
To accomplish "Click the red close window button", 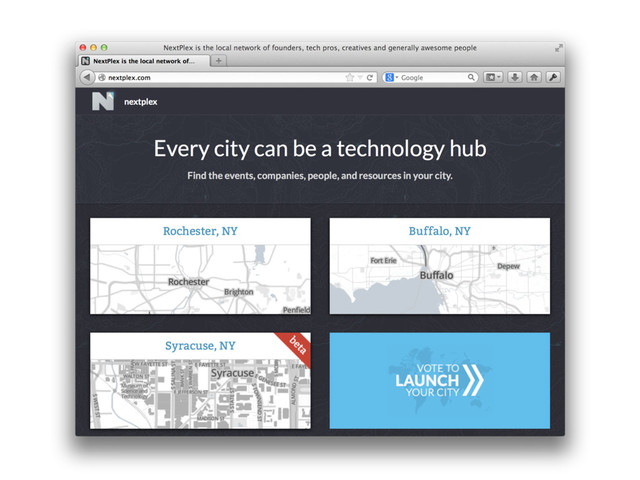I will [83, 47].
